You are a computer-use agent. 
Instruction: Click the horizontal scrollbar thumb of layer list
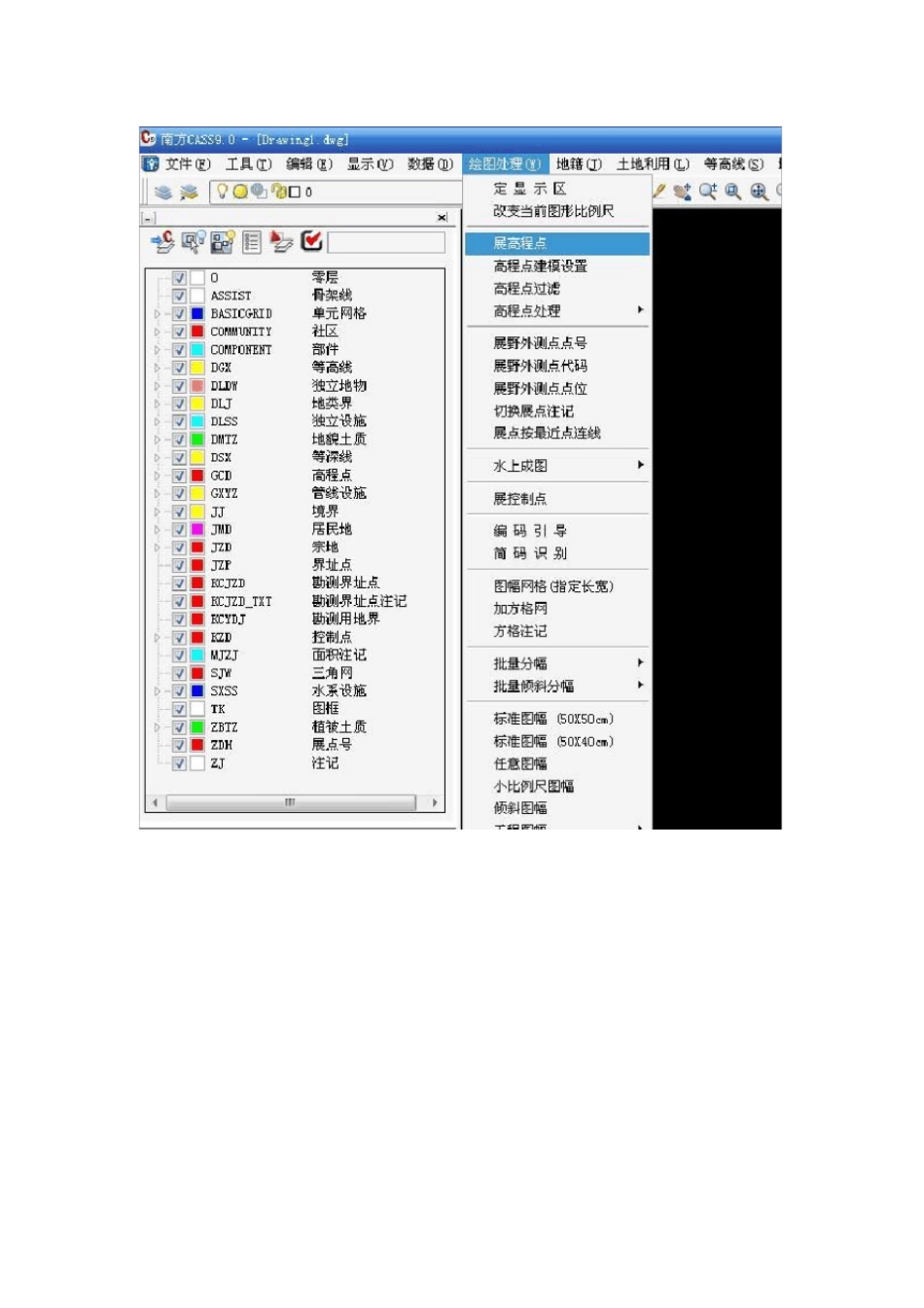coord(290,802)
